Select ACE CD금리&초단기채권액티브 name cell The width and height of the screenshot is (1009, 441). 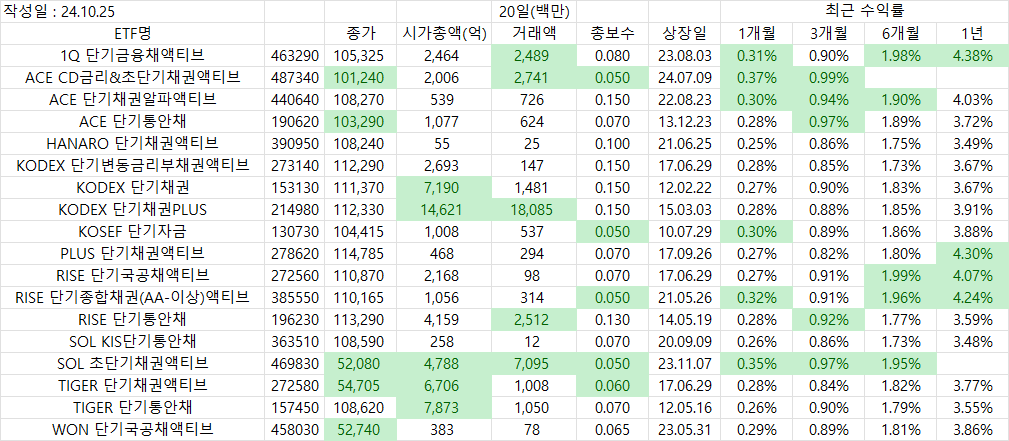(x=132, y=77)
